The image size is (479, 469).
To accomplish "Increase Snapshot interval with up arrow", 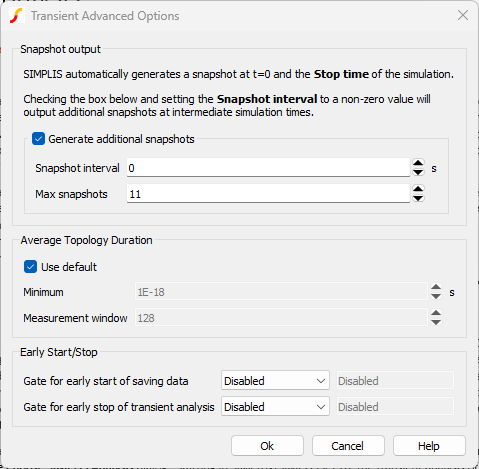I will pos(418,163).
